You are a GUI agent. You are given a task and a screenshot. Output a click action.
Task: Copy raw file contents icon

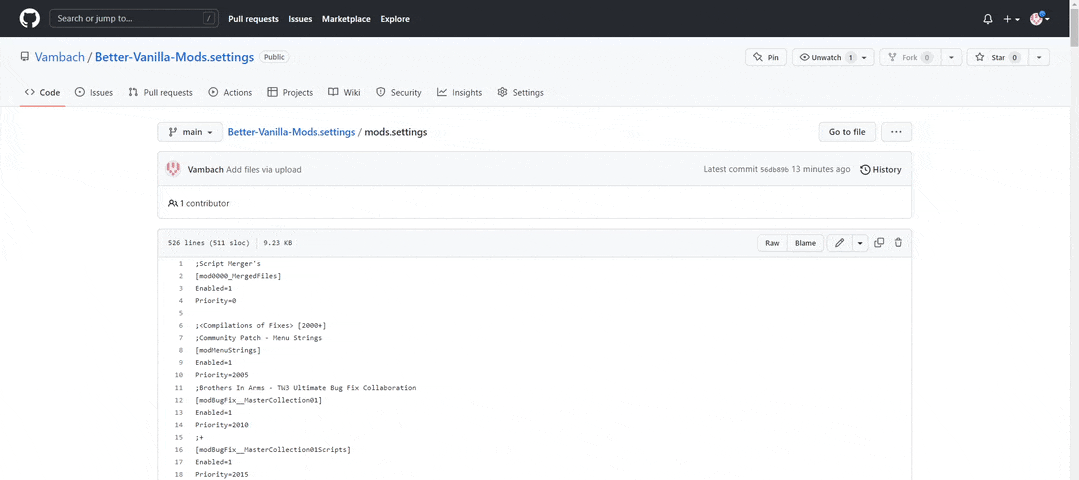pos(879,243)
